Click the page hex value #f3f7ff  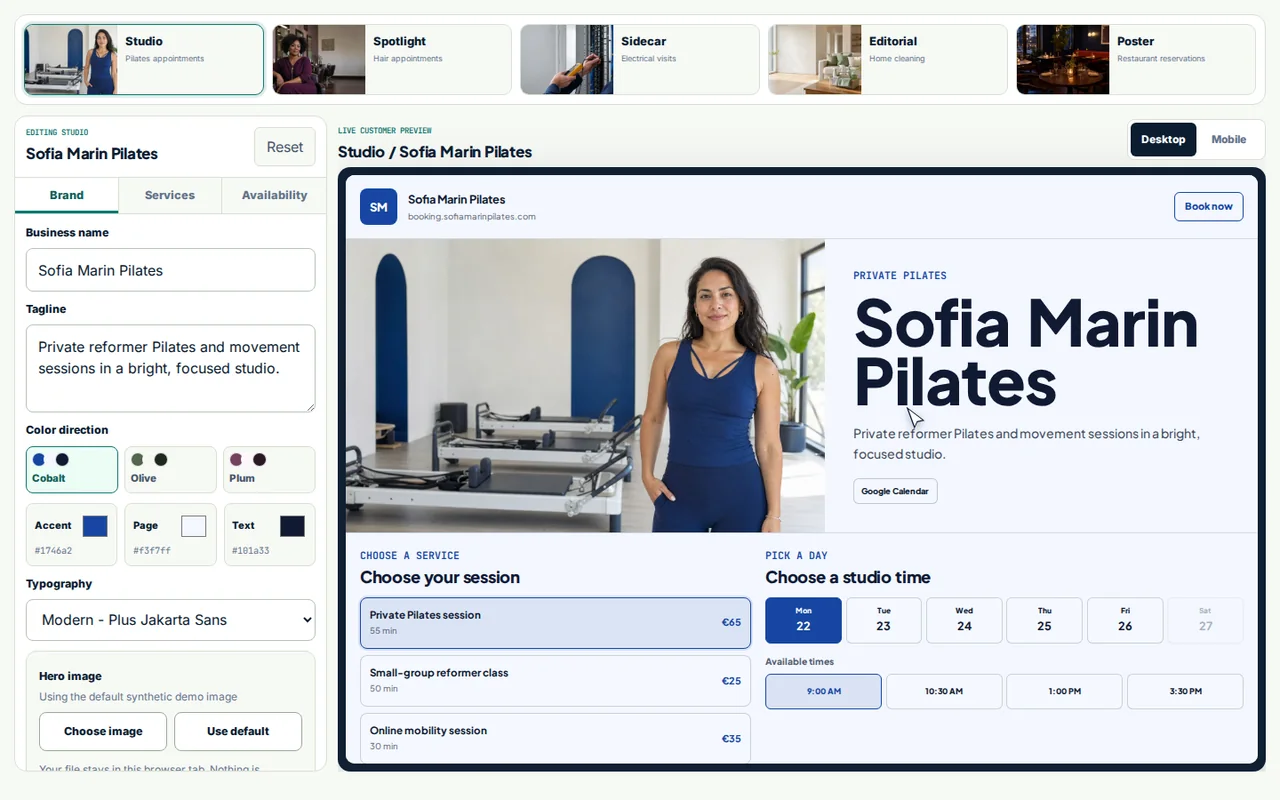coord(152,550)
